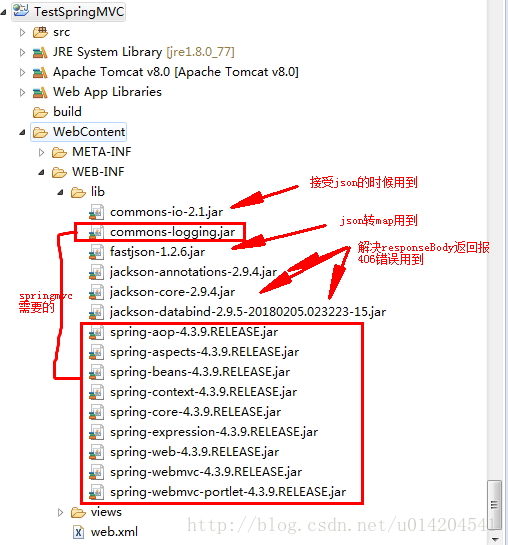
Task: Select the build folder label
Action: tap(67, 112)
